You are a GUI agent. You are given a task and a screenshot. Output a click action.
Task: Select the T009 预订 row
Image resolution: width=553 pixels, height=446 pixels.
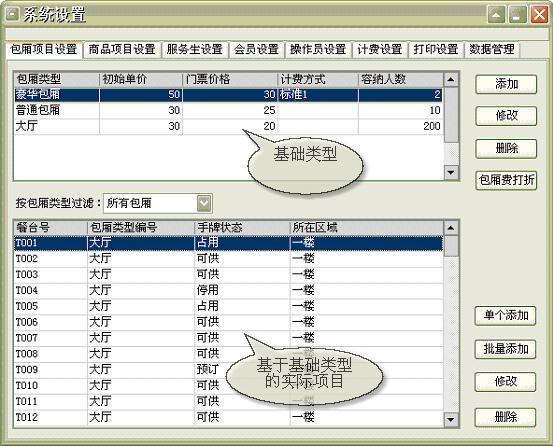pos(229,369)
